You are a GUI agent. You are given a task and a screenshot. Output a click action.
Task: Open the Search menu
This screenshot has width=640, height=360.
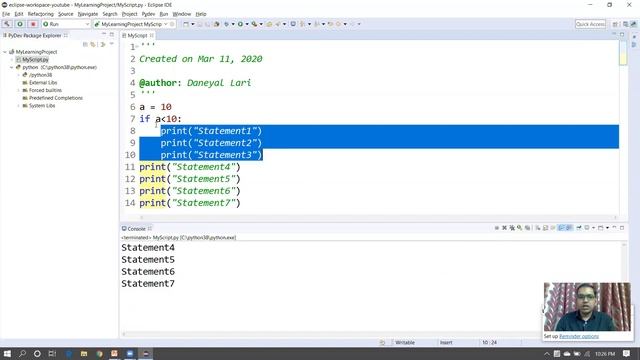[x=110, y=14]
